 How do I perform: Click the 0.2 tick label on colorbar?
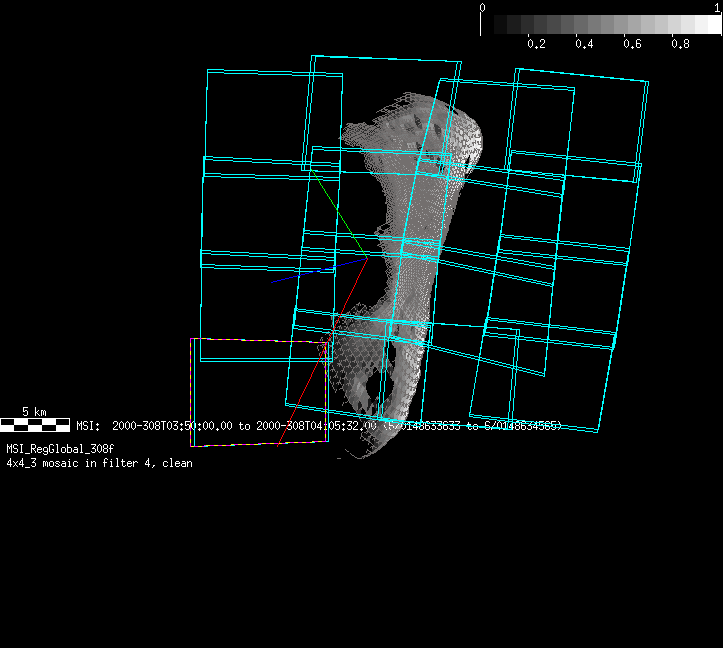pos(536,45)
